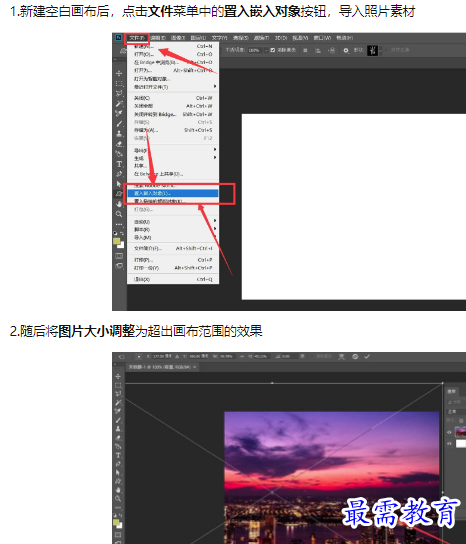The image size is (466, 544).
Task: Click photo layer thumbnail in Layers panel
Action: click(x=460, y=432)
